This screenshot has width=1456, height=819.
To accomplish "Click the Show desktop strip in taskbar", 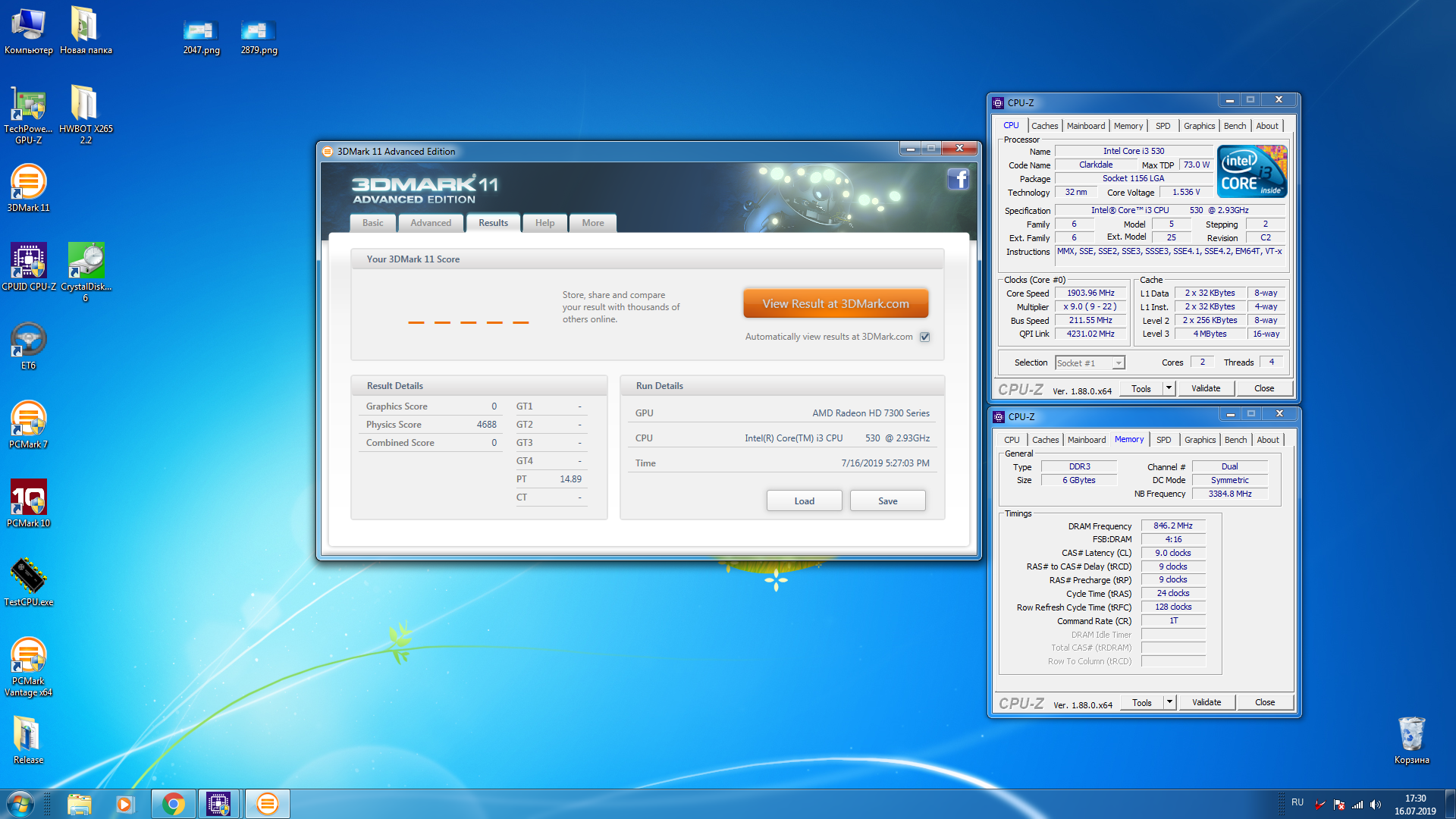I will pyautogui.click(x=1450, y=804).
